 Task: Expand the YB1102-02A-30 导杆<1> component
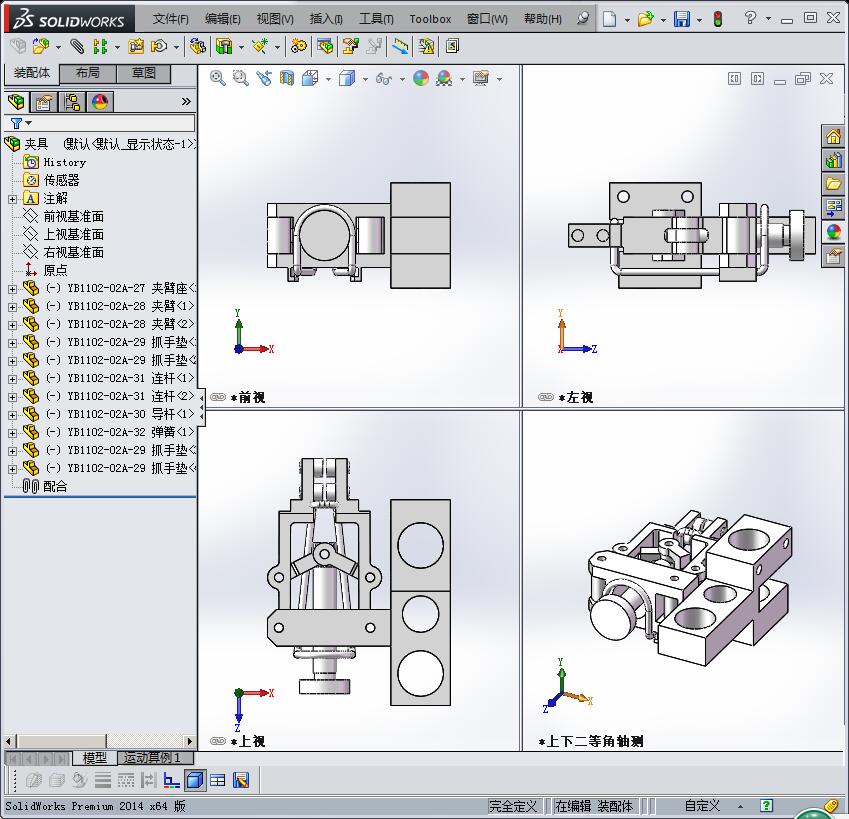tap(12, 415)
